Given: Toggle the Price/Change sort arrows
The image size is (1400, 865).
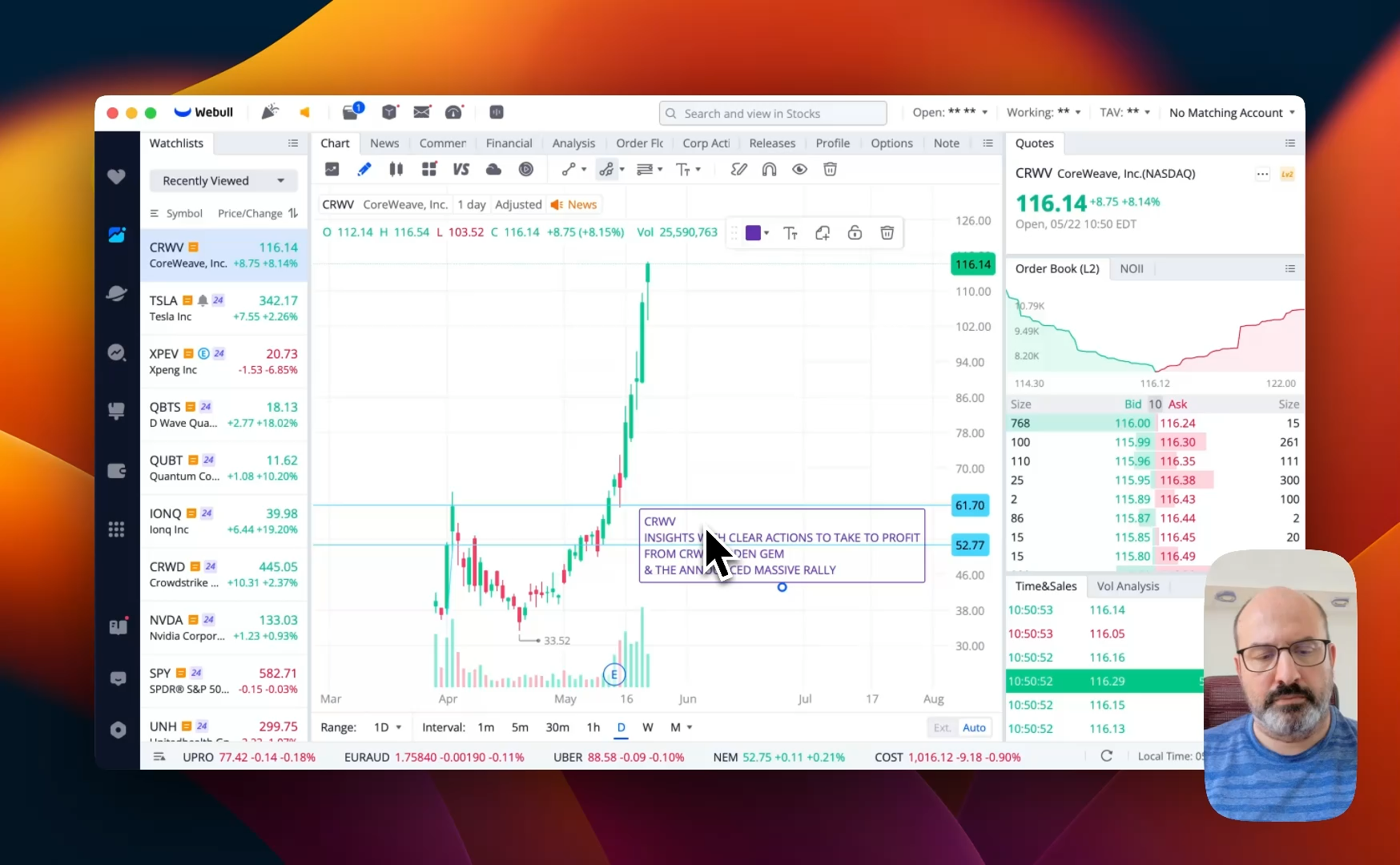Looking at the screenshot, I should tap(293, 213).
